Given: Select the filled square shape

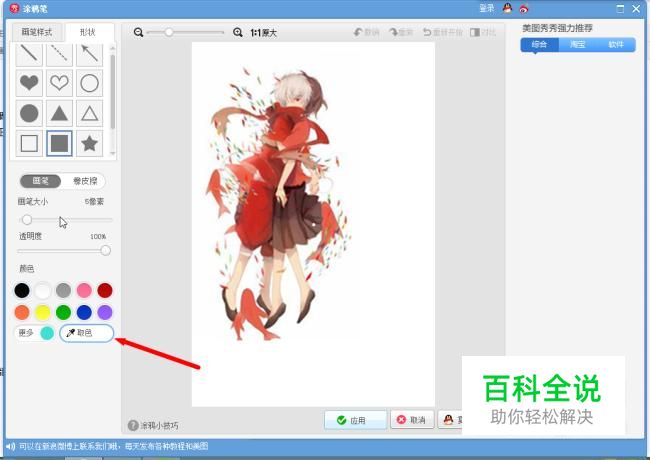Looking at the screenshot, I should click(59, 143).
